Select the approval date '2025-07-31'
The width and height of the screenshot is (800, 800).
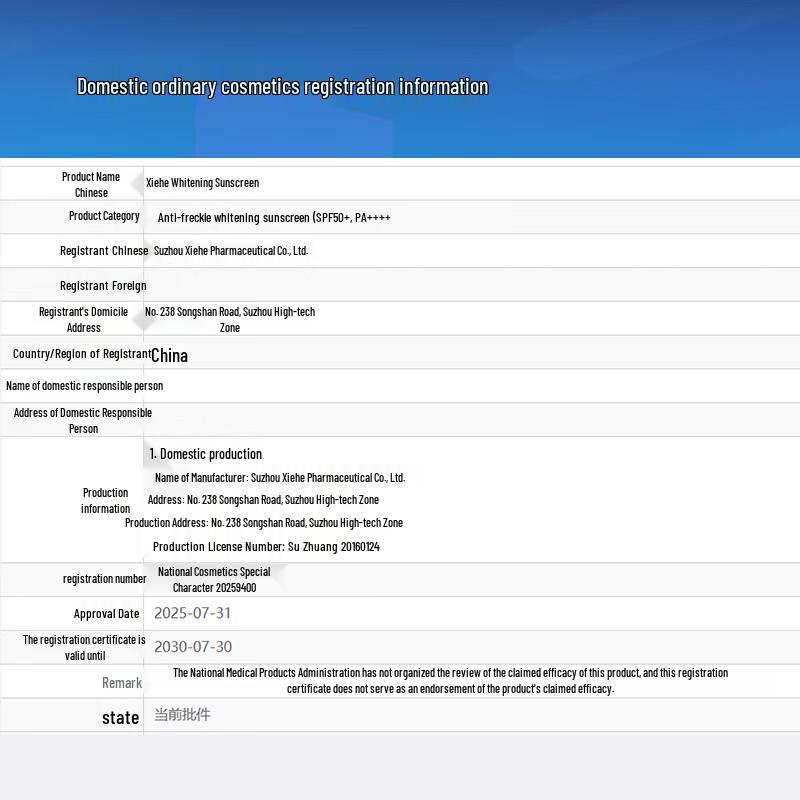(193, 613)
